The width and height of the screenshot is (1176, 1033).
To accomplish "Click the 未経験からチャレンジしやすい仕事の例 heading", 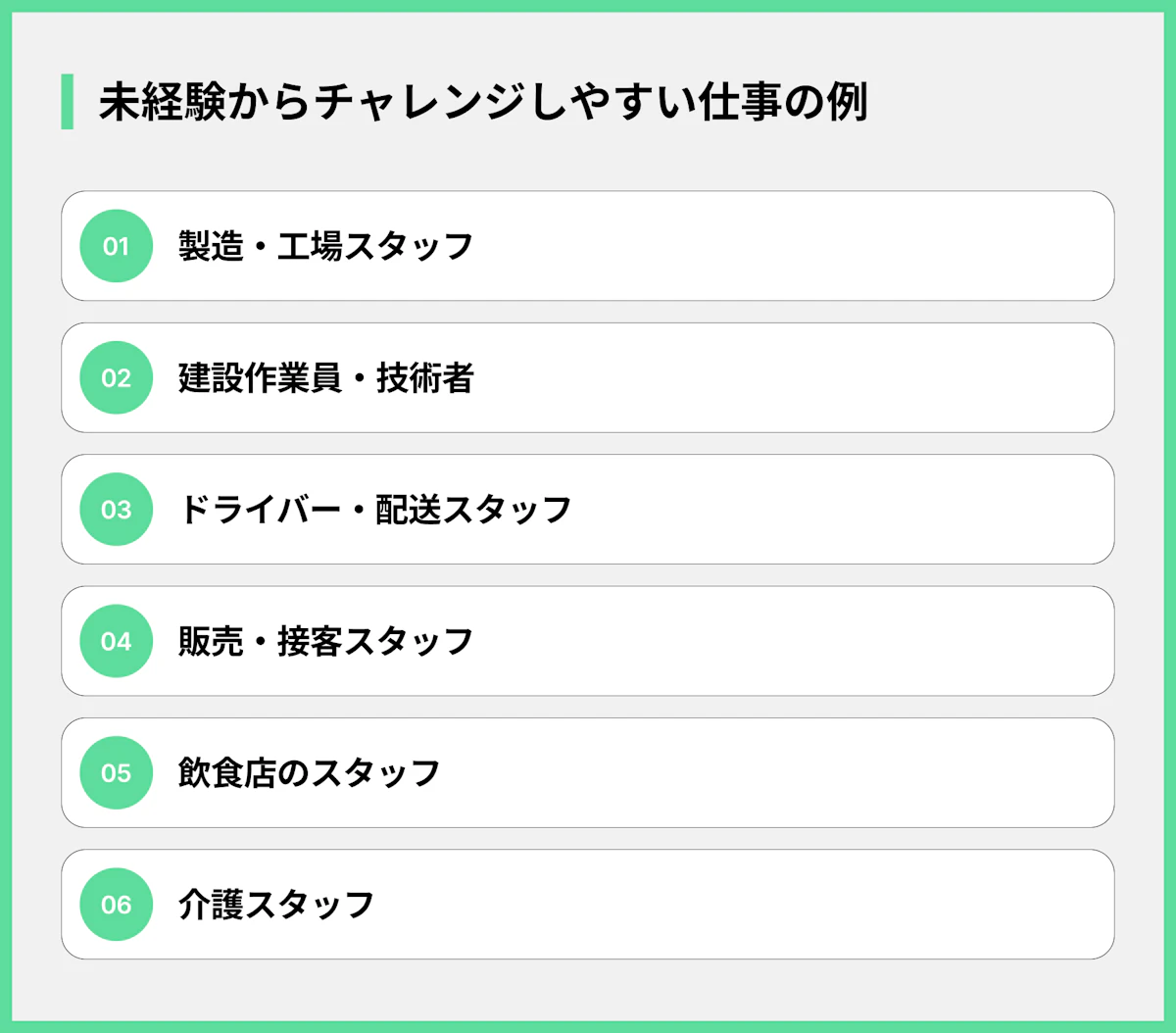I will coord(483,103).
